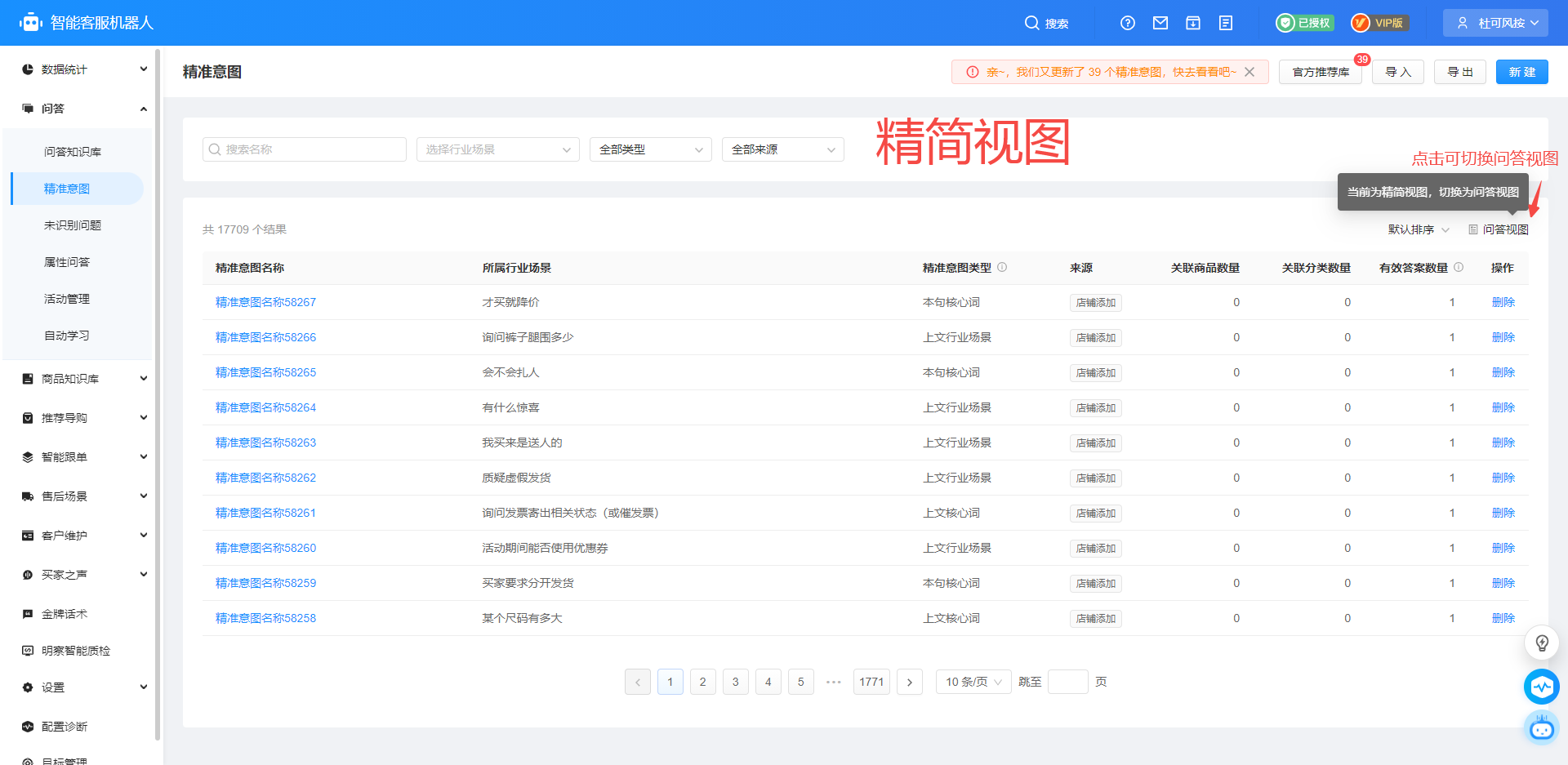The image size is (1568, 765).
Task: Click the 设置 gear icon
Action: coord(28,687)
